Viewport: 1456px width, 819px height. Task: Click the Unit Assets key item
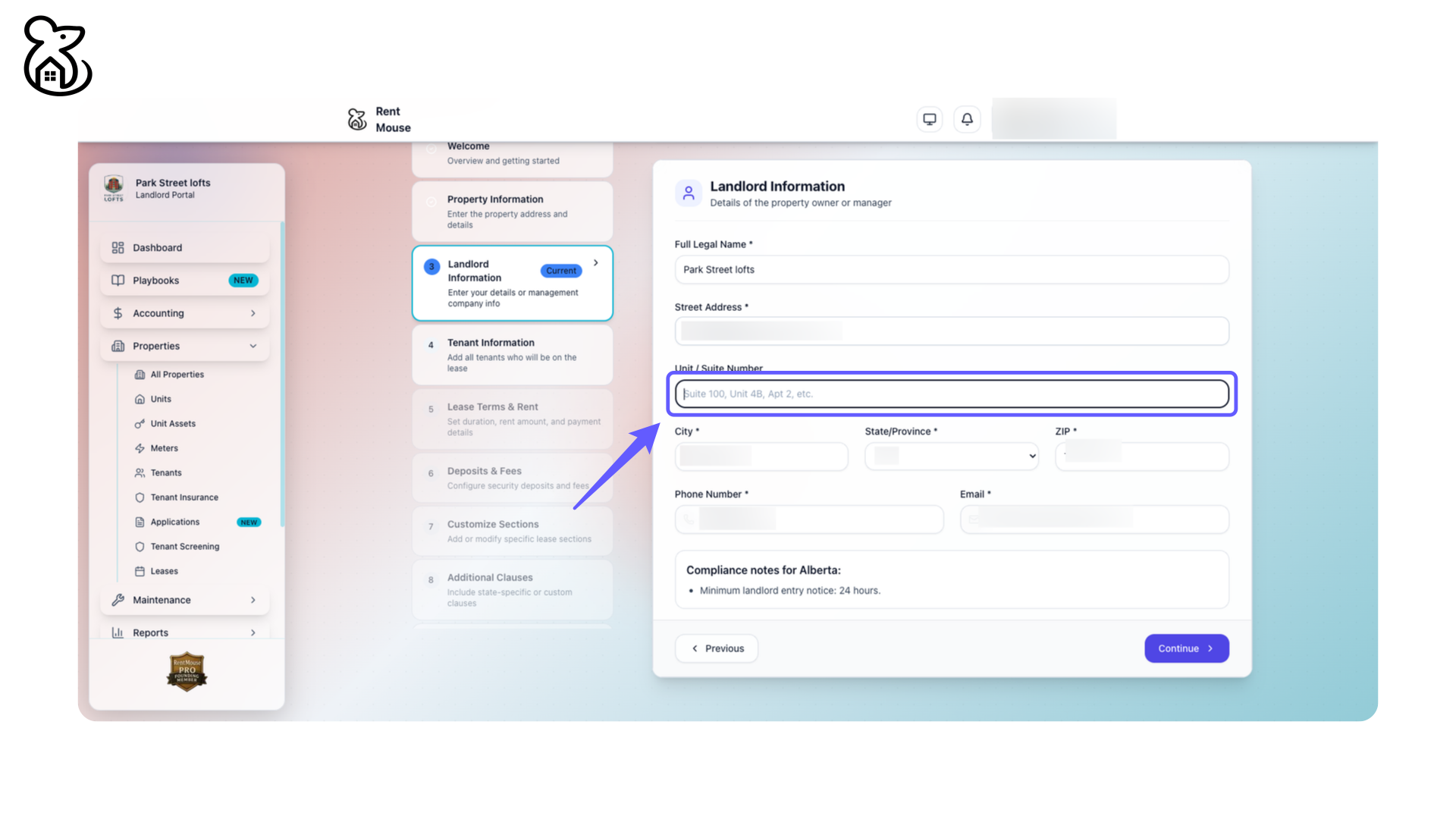[172, 424]
